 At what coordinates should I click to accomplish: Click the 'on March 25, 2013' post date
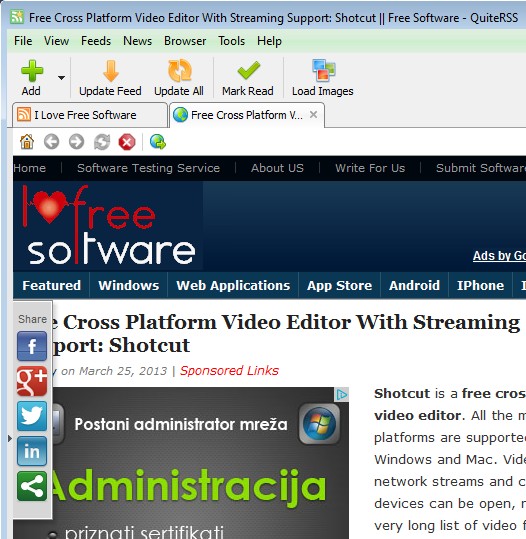[114, 371]
